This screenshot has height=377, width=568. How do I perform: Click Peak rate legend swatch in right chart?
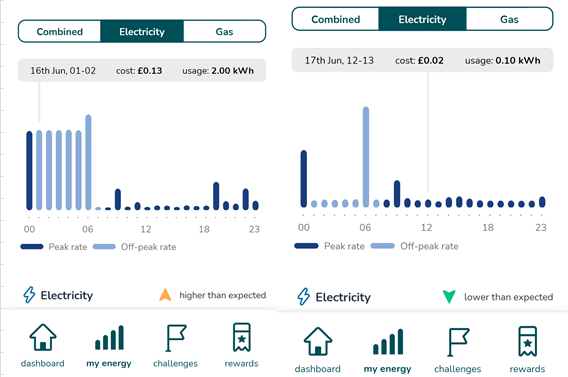[306, 246]
